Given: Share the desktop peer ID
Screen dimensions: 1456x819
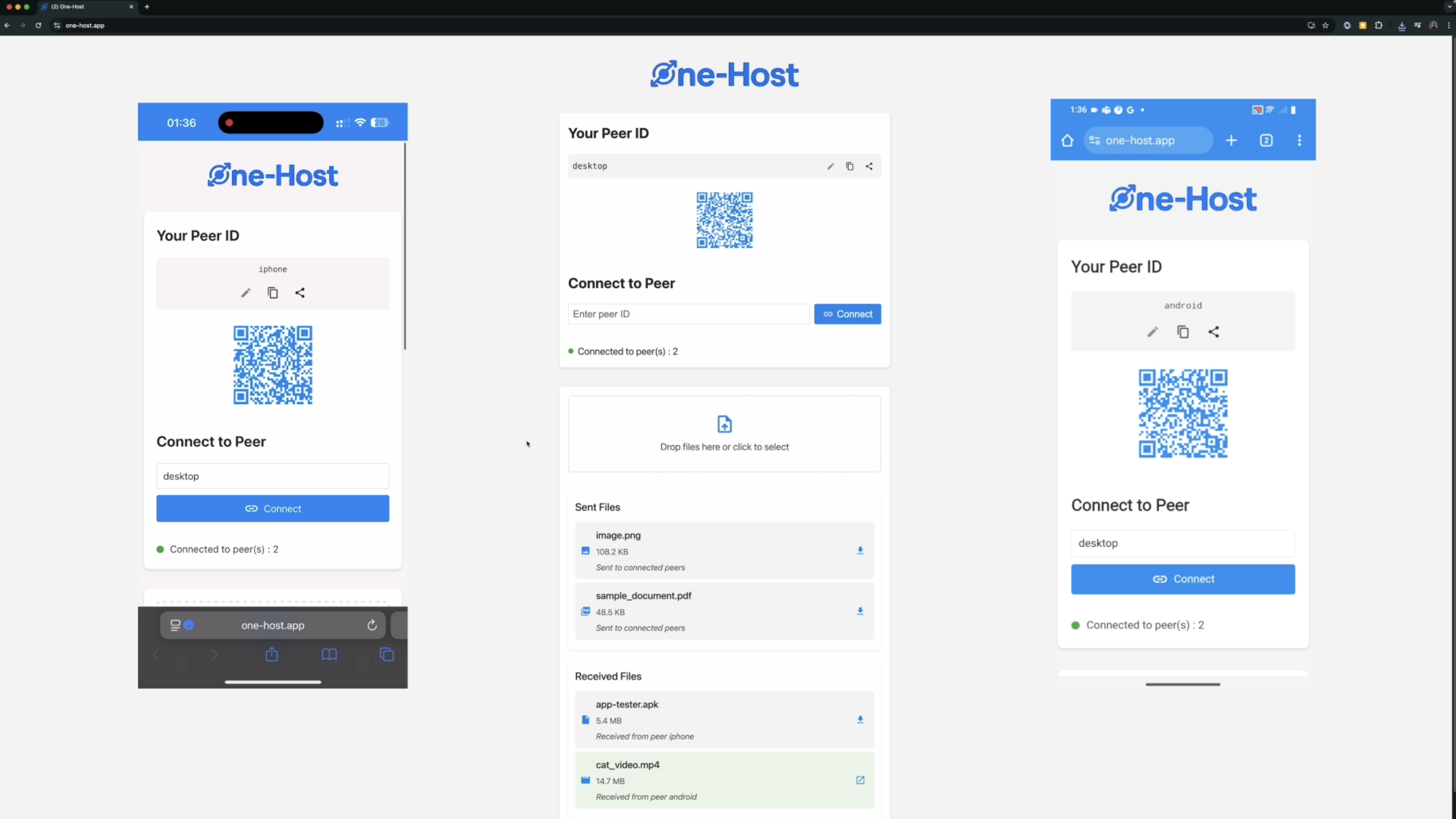Looking at the screenshot, I should tap(869, 166).
